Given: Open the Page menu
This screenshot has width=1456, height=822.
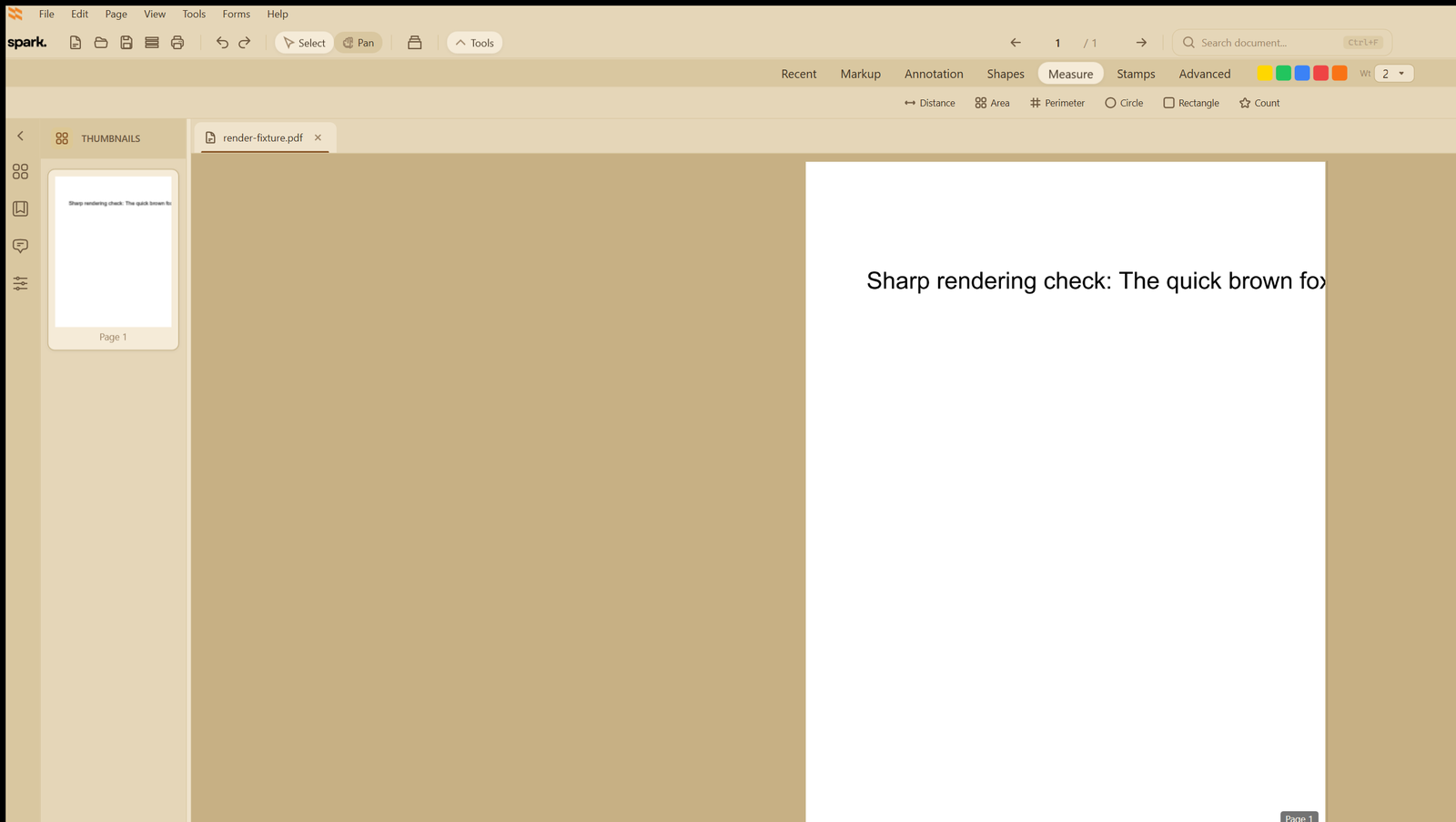Looking at the screenshot, I should click(x=116, y=14).
